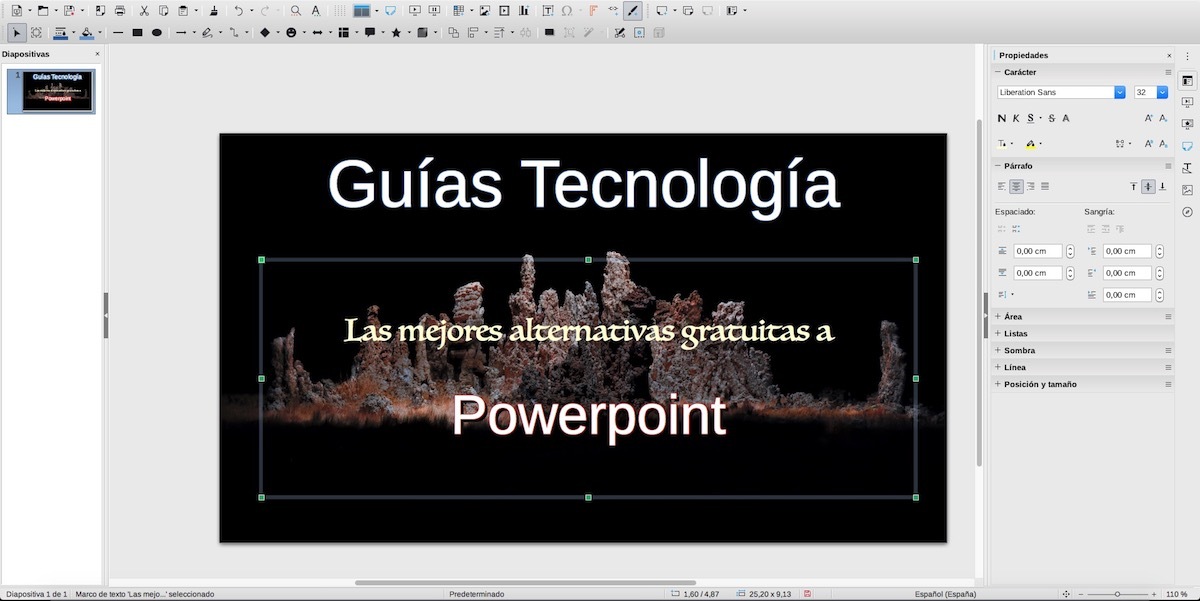Click the Clone formatting brush icon

pos(214,11)
